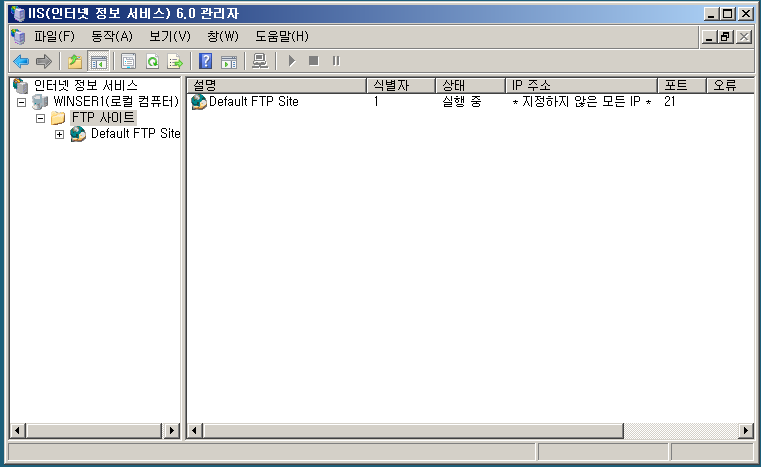
Task: Click the Default FTP Site icon in list
Action: (199, 101)
